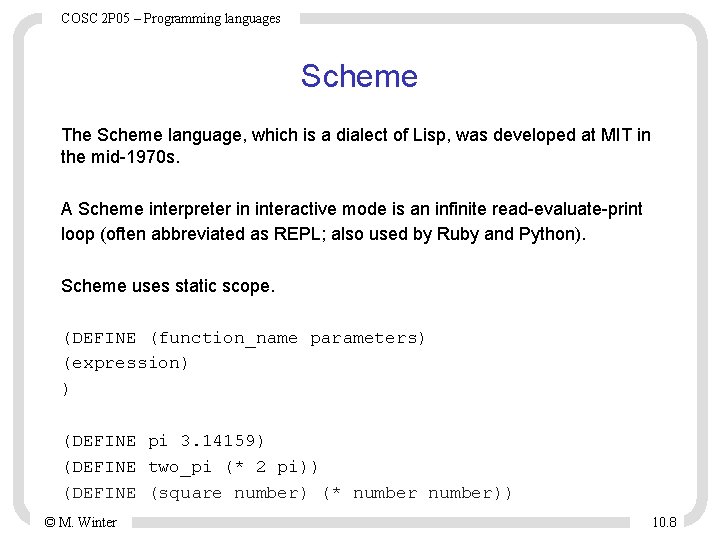Click 'Scheme uses static scope.'
Image resolution: width=720 pixels, height=540 pixels.
coord(168,286)
